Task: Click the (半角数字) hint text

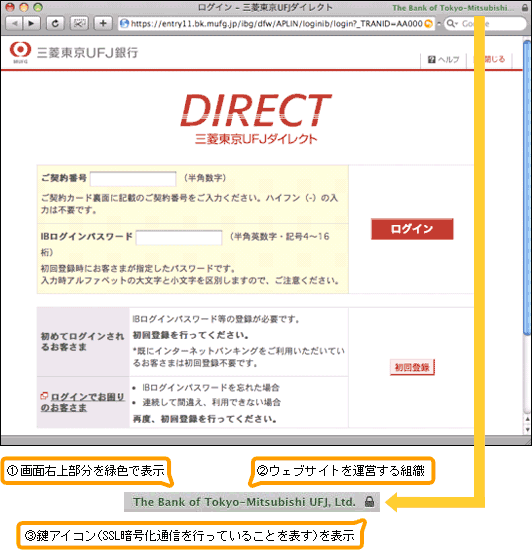Action: [205, 178]
